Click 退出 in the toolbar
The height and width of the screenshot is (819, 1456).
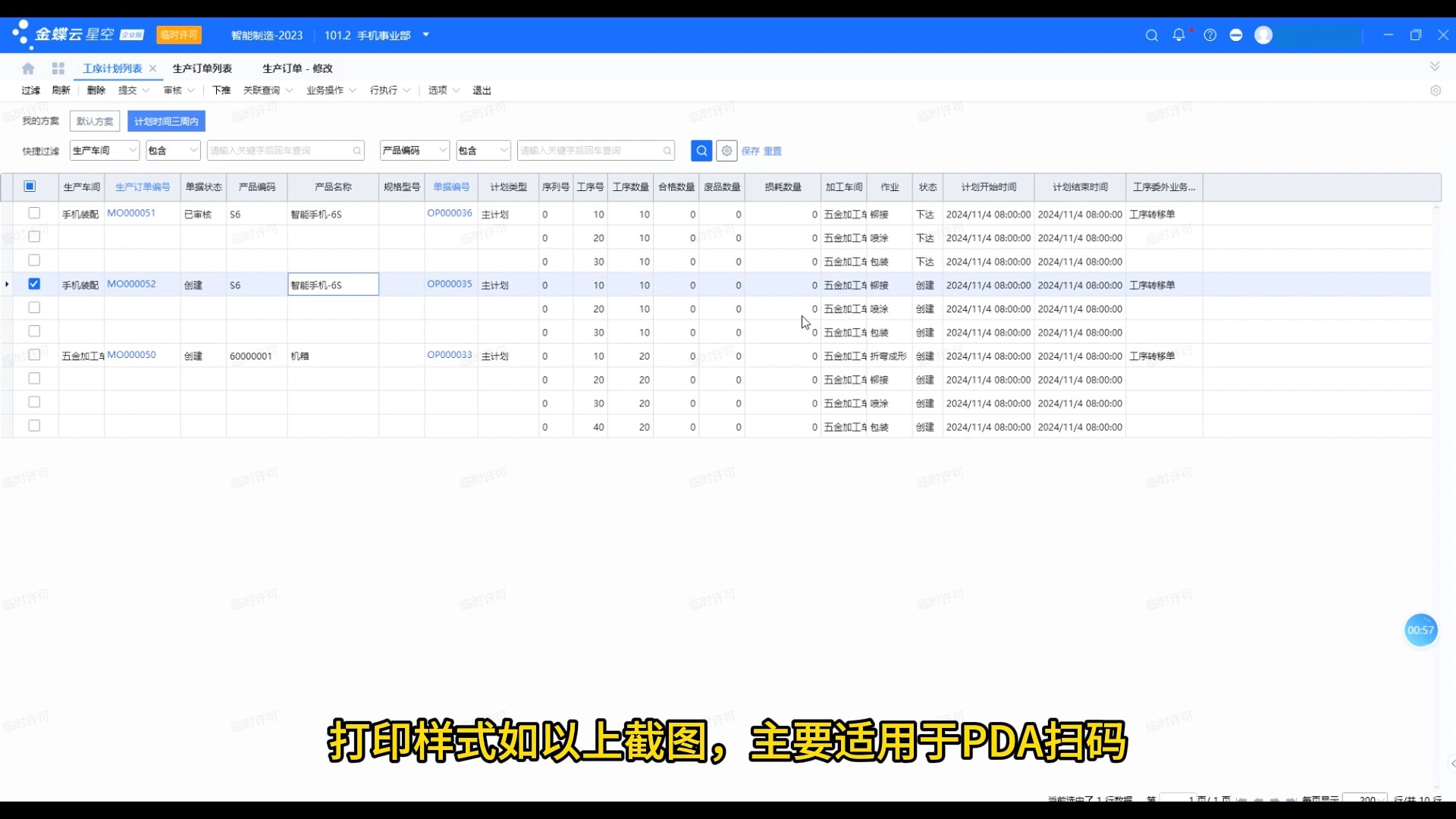pos(482,90)
